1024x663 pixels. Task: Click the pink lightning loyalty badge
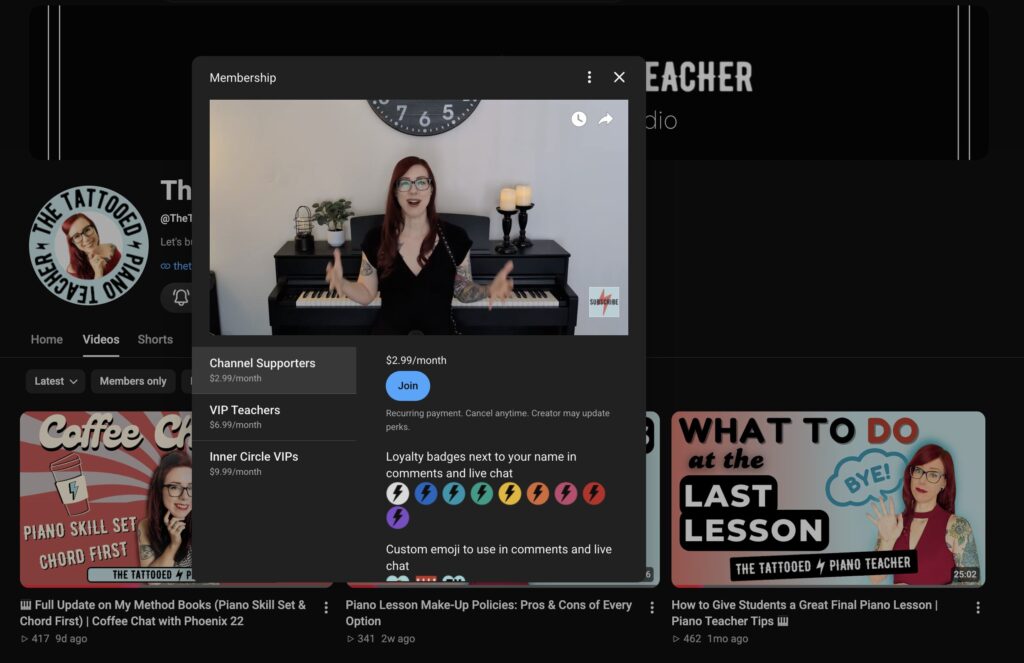coord(566,493)
